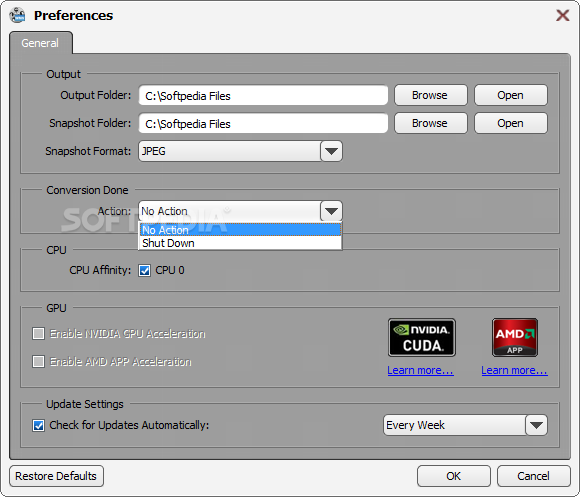Browse for the Output Folder

pos(431,95)
